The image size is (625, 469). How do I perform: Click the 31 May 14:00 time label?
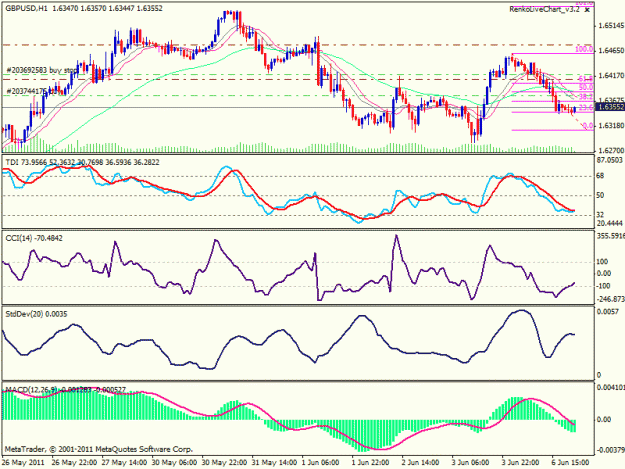click(275, 463)
